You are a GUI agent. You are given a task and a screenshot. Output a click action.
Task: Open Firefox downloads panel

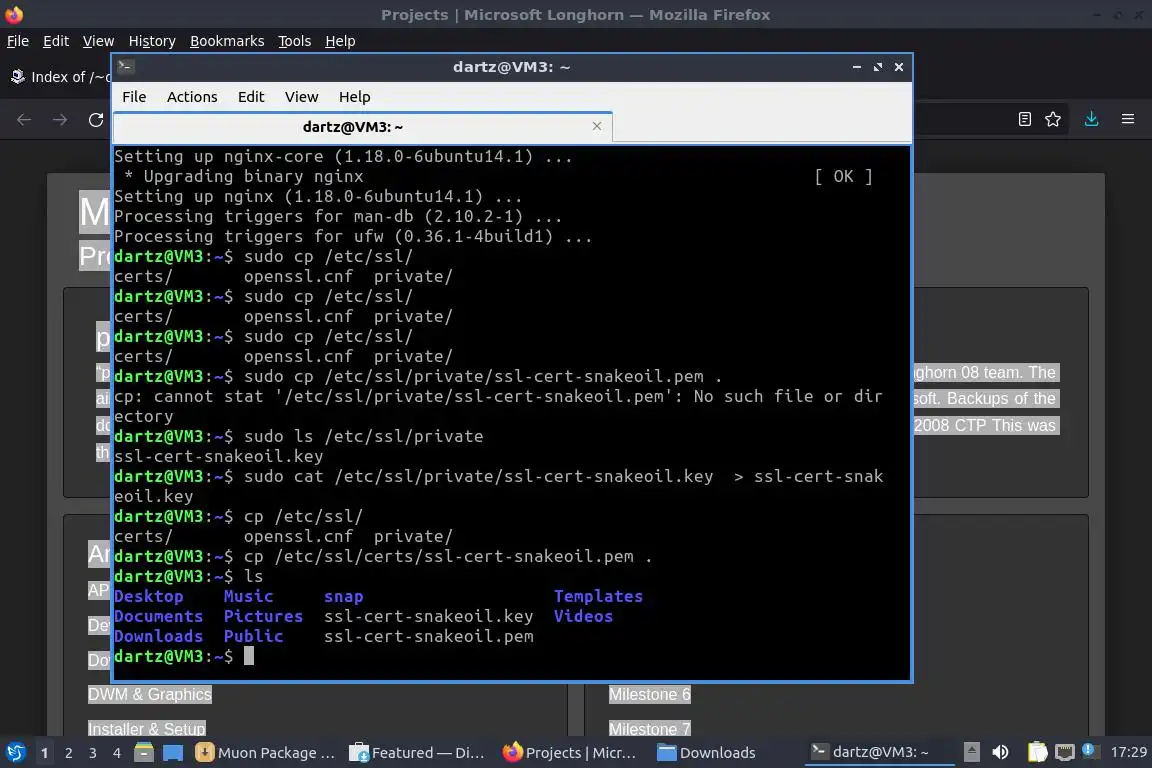click(x=1092, y=119)
